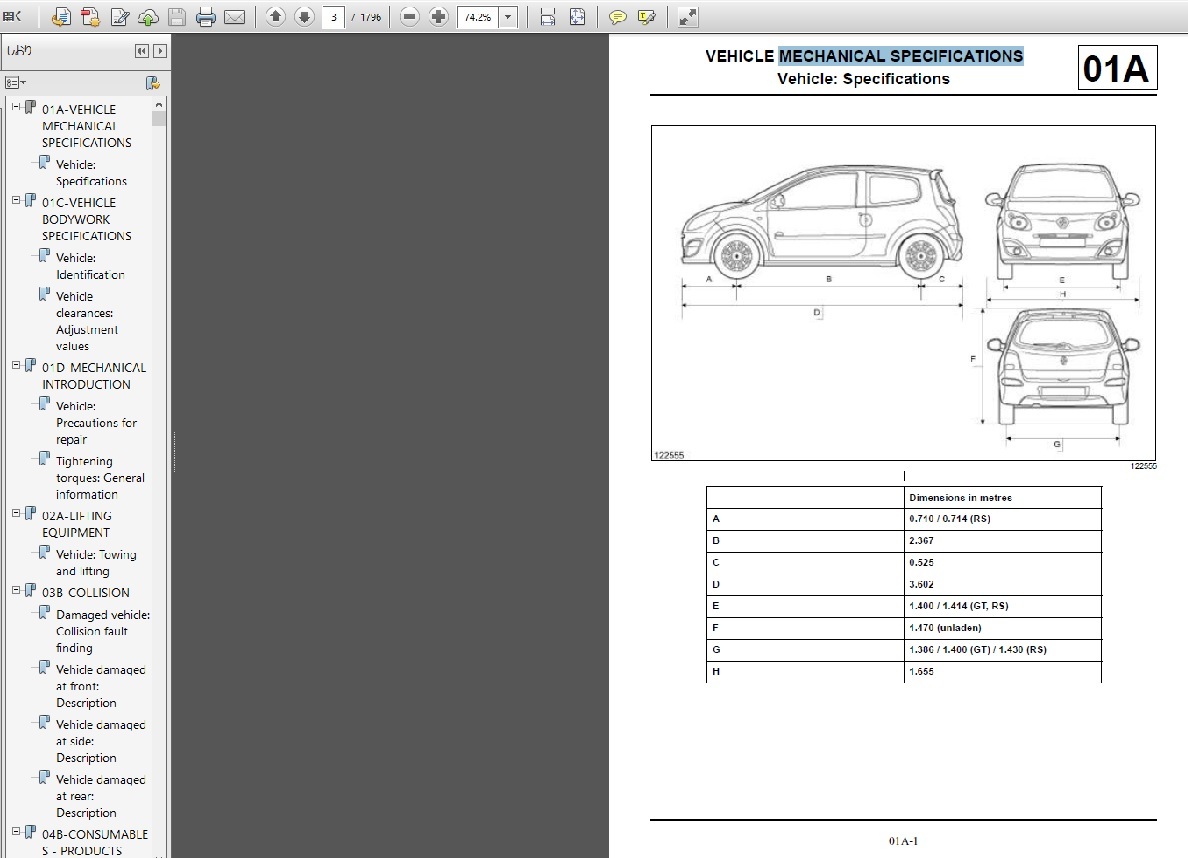
Task: Open bookmark Damaged vehicle: Collision fault finding
Action: tap(102, 631)
